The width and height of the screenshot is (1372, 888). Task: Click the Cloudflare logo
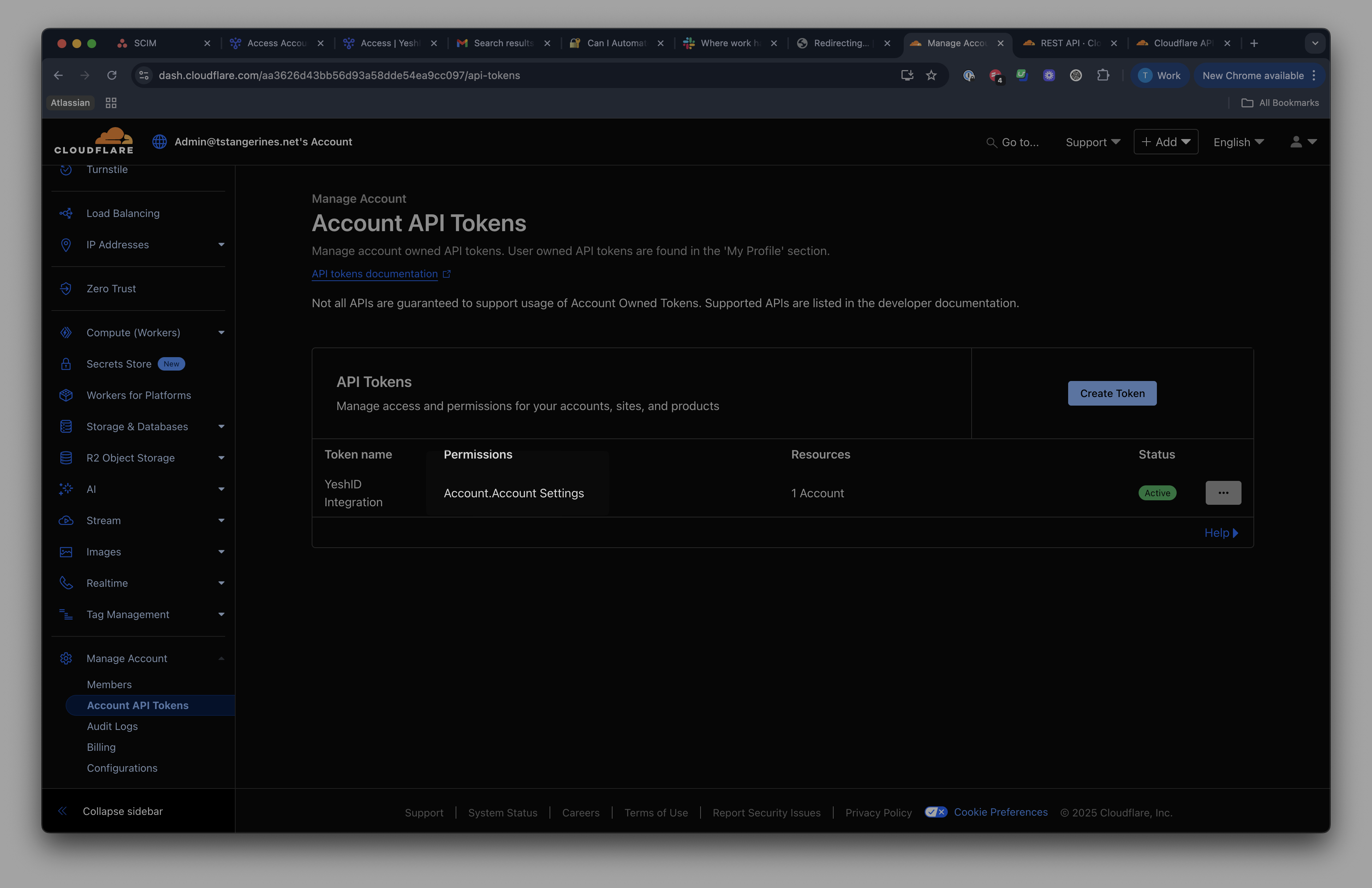[x=94, y=141]
